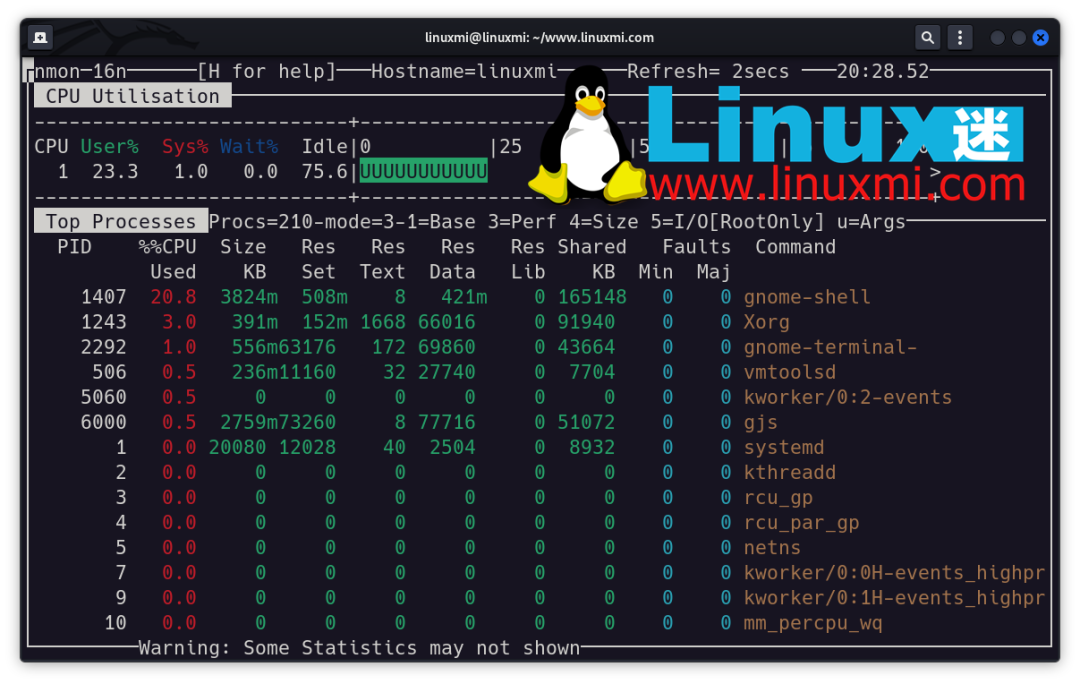
Task: Open new terminal tab icon in title bar
Action: (40, 37)
